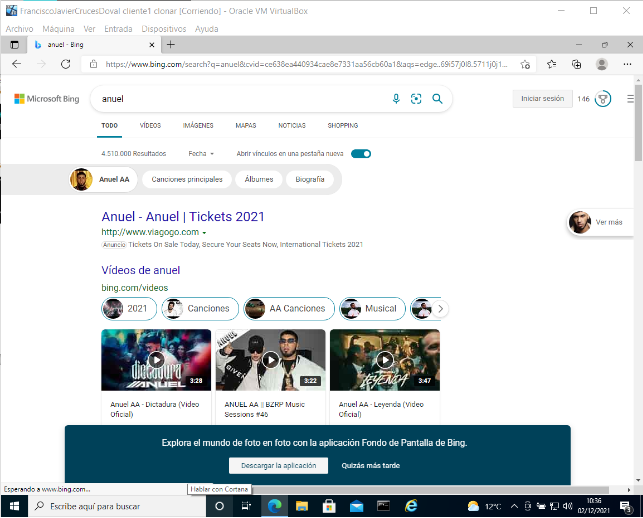The width and height of the screenshot is (643, 518).
Task: Filter videos by AA Canciones chip
Action: click(289, 308)
